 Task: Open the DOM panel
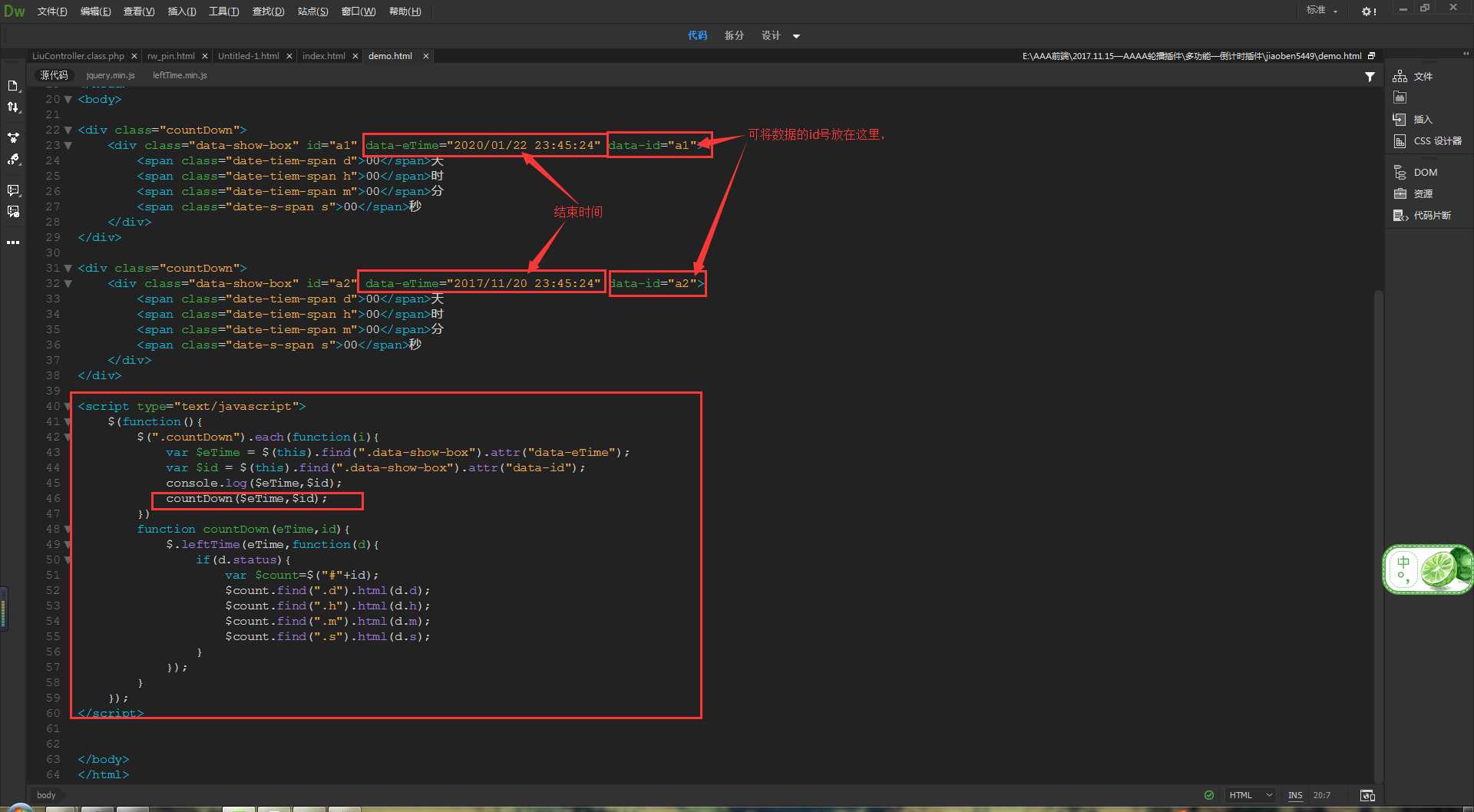pyautogui.click(x=1425, y=173)
